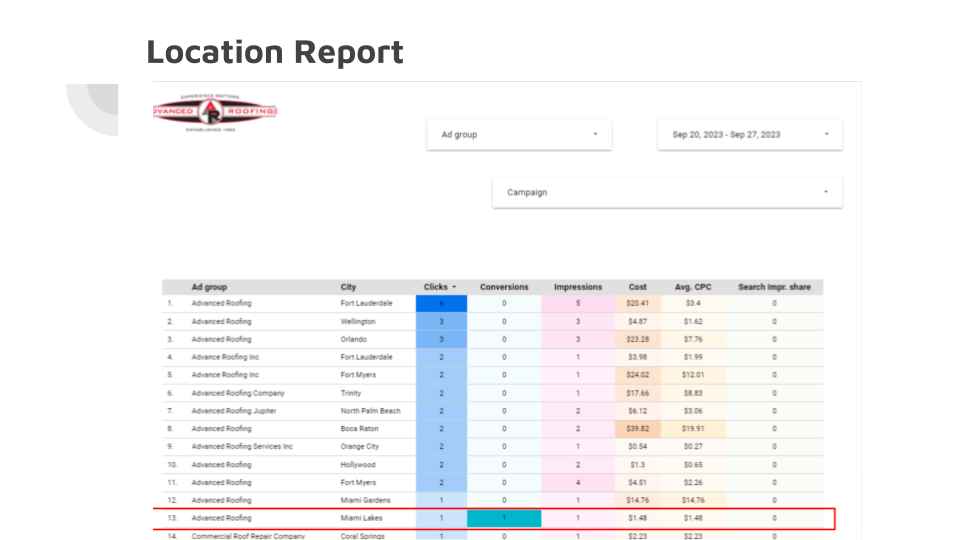Click the clicks cell for Fort Lauderdale row 1
The image size is (960, 540).
(441, 304)
